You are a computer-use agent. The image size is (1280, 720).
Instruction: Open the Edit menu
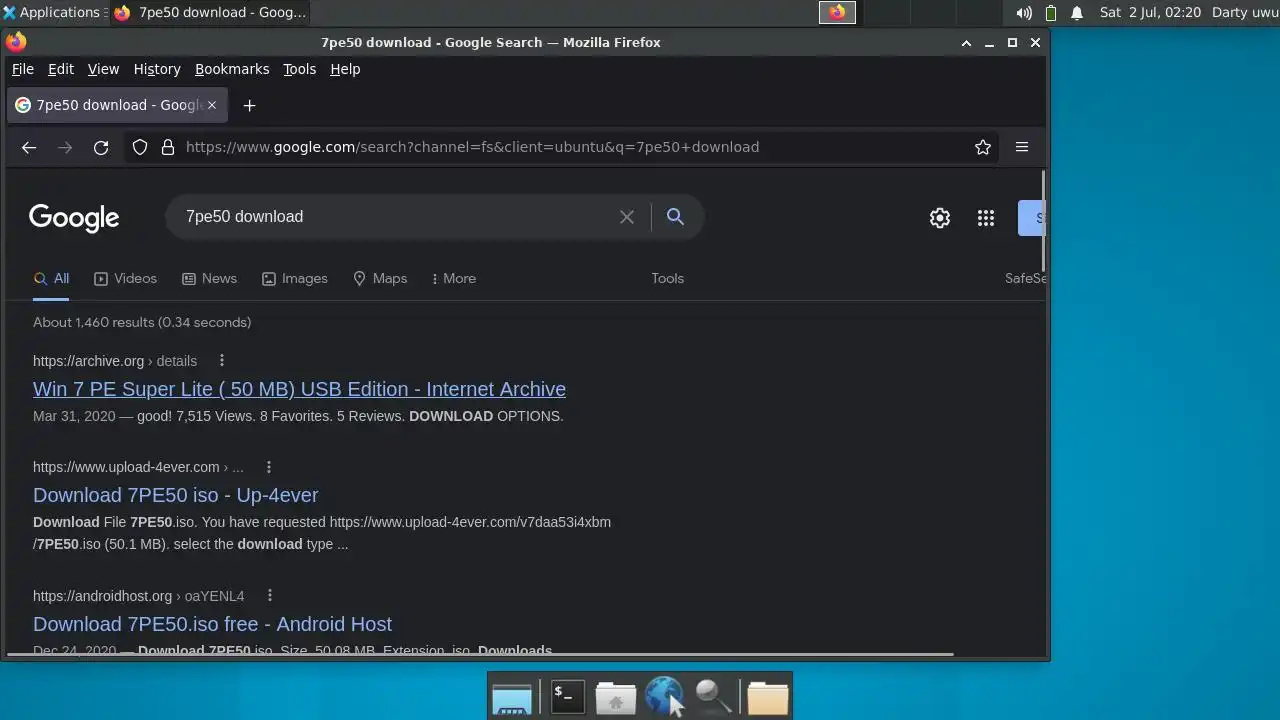click(61, 69)
